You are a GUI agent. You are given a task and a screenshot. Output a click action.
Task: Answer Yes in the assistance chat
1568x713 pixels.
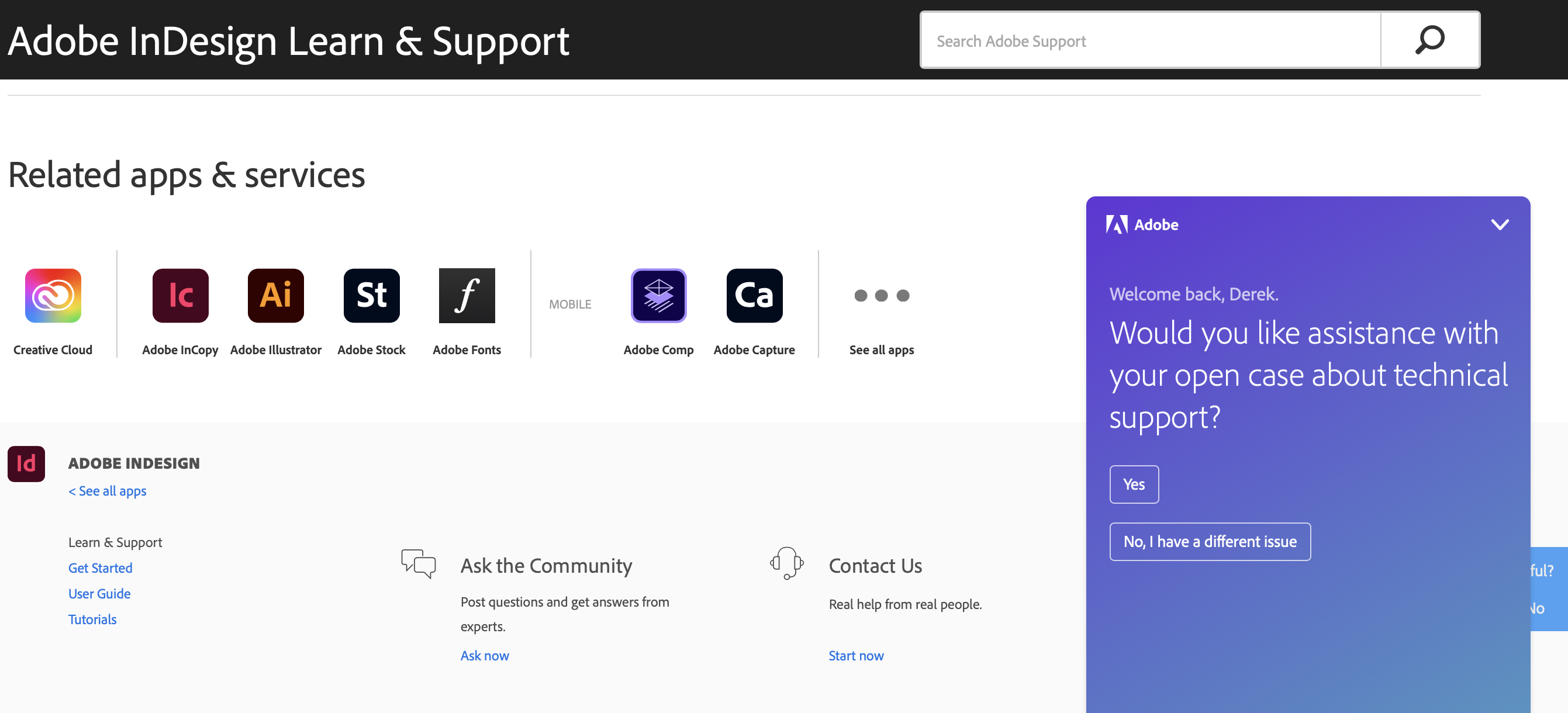point(1134,484)
